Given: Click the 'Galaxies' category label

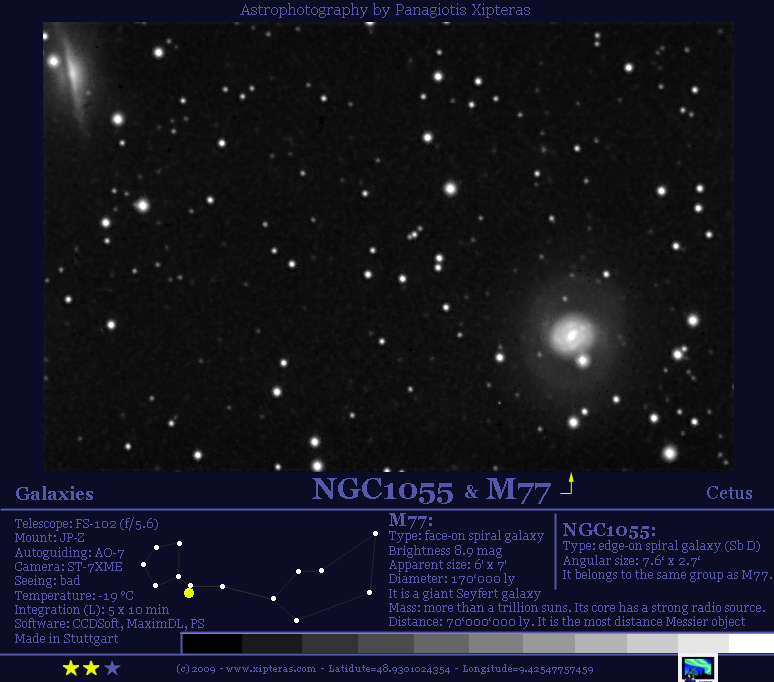Looking at the screenshot, I should (x=54, y=493).
